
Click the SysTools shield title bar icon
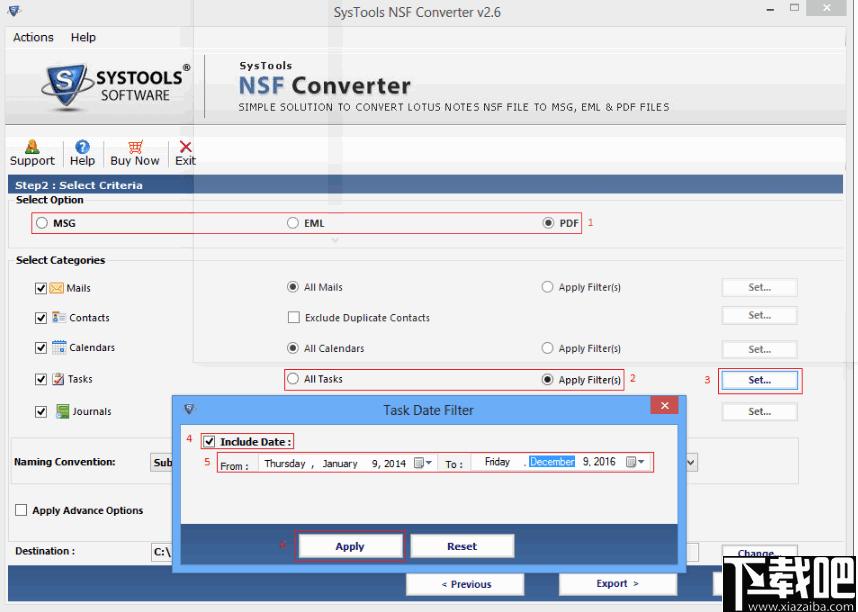point(14,11)
